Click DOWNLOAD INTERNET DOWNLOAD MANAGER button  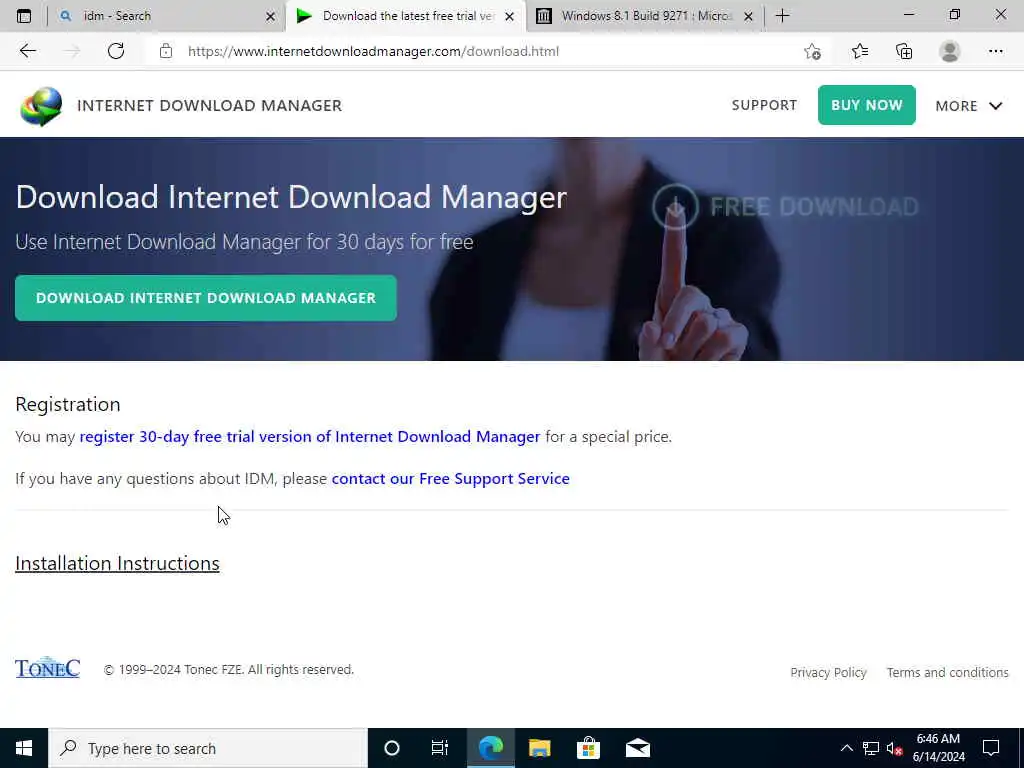click(x=206, y=298)
